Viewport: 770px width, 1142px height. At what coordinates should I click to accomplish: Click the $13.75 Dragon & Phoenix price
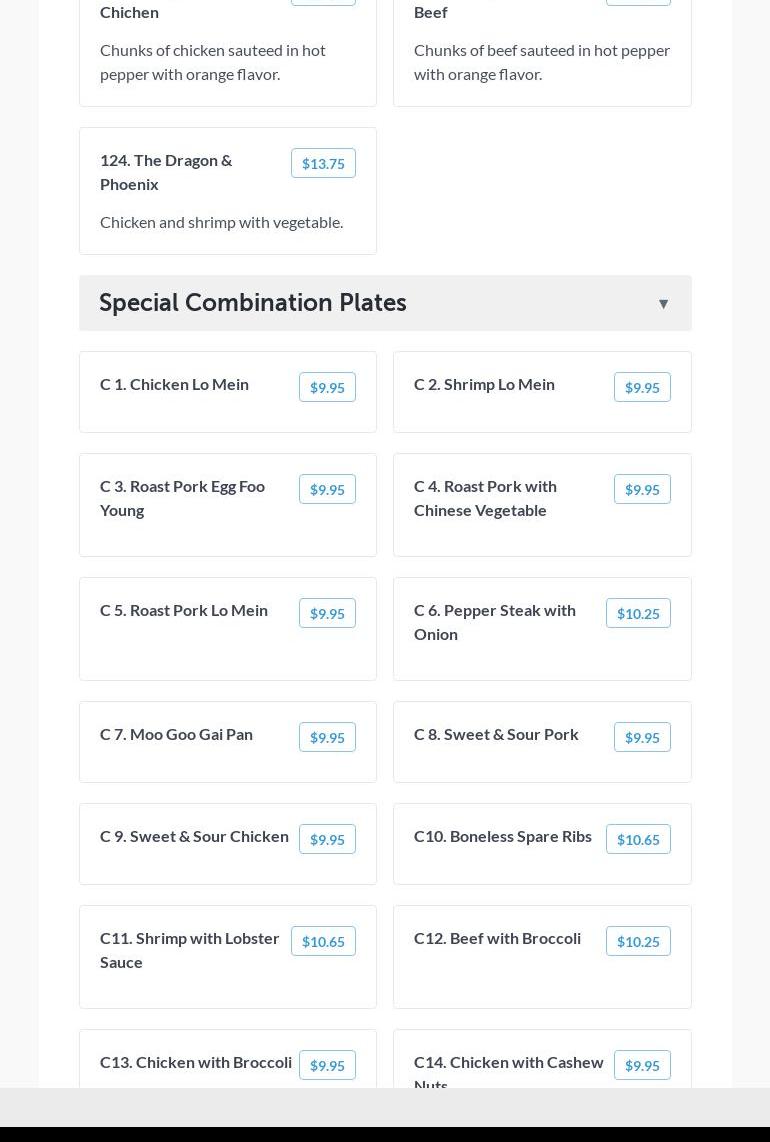pyautogui.click(x=323, y=164)
